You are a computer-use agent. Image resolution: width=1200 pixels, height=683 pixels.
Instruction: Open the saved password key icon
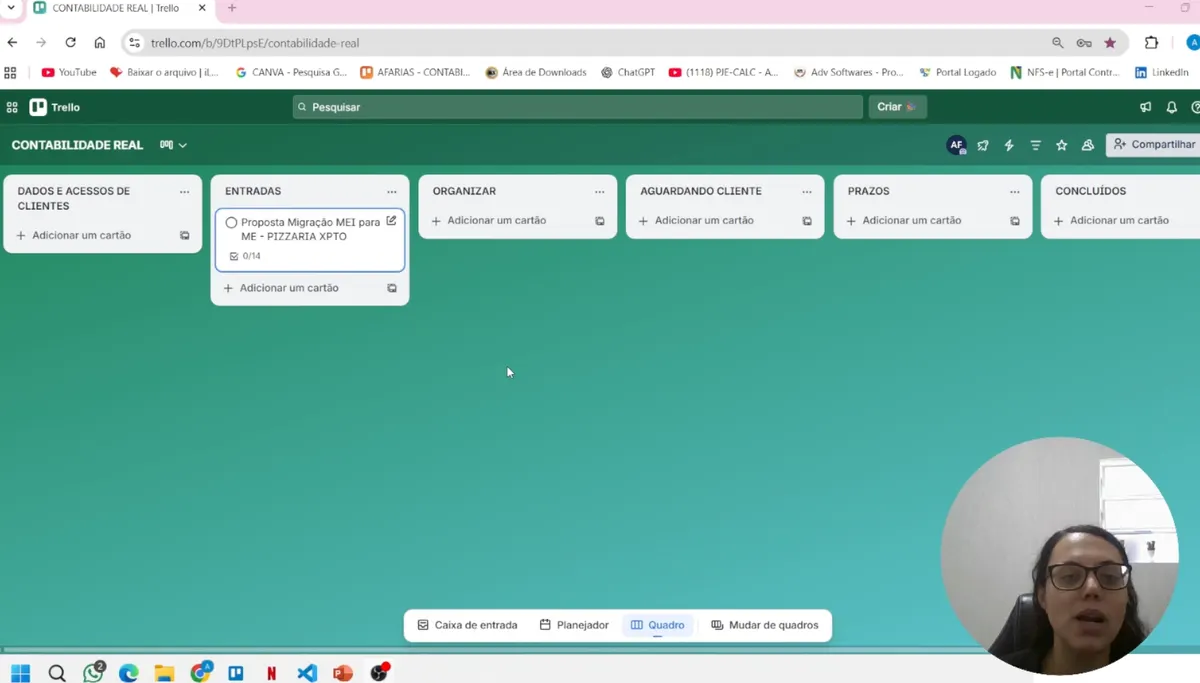1084,43
